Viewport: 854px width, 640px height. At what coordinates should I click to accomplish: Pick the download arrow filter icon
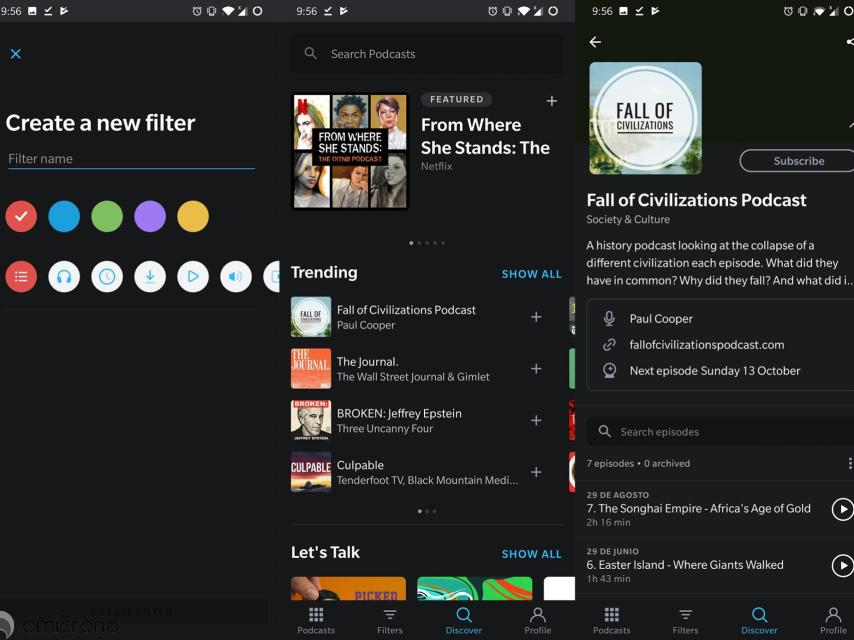(x=150, y=276)
